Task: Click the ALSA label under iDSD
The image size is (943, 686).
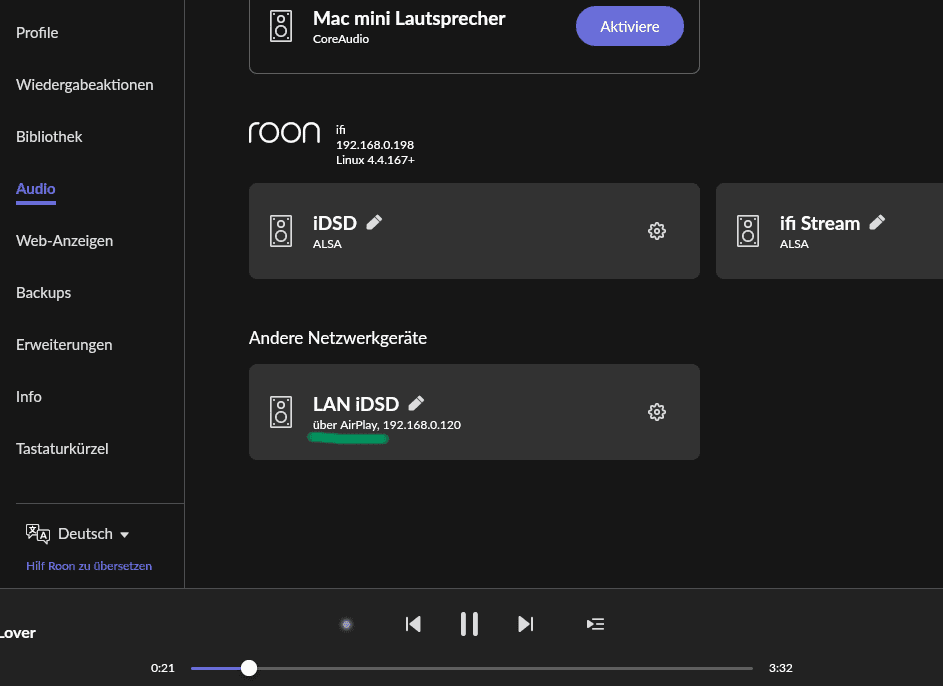Action: (x=327, y=244)
